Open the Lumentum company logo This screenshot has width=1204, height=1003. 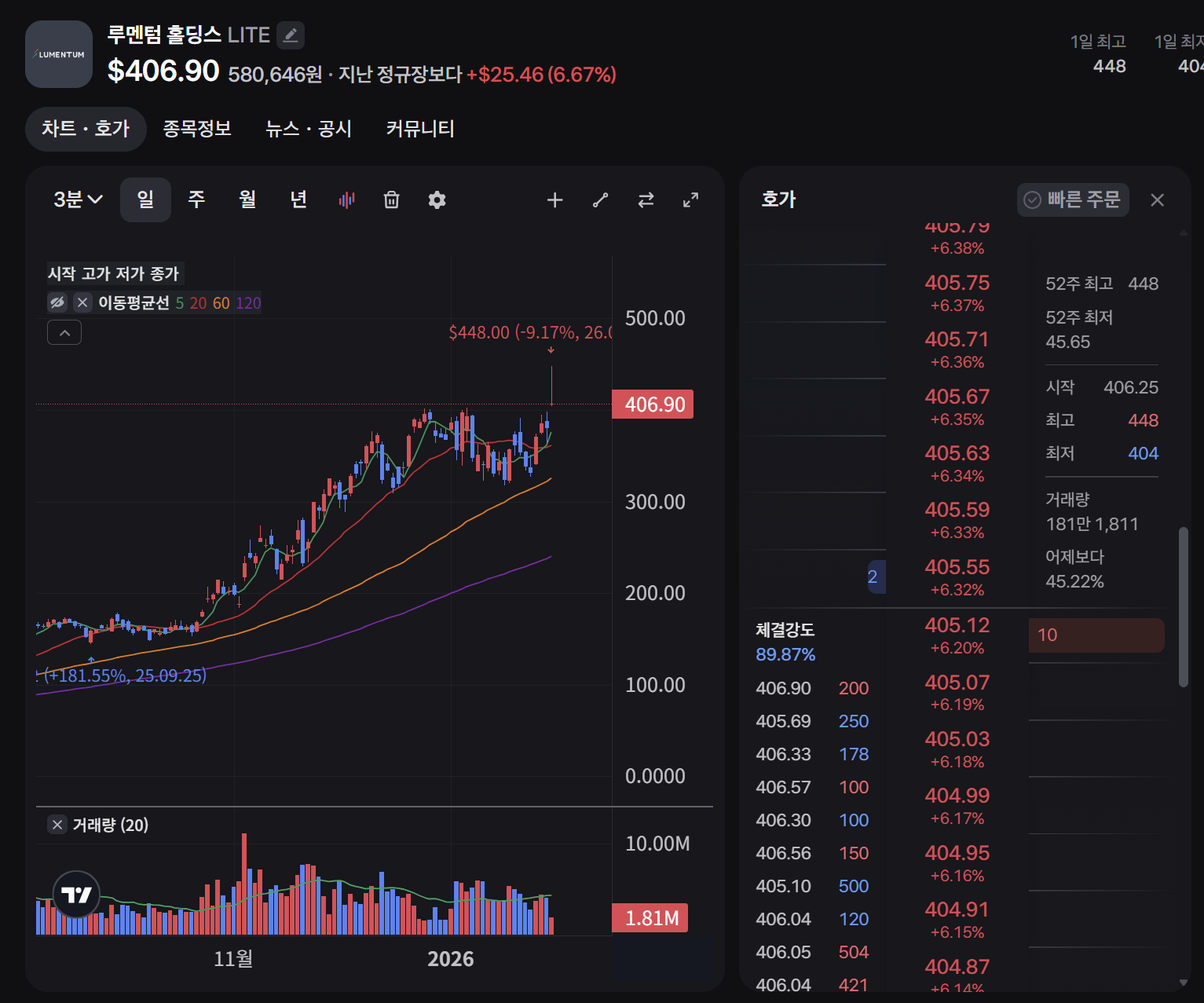59,54
